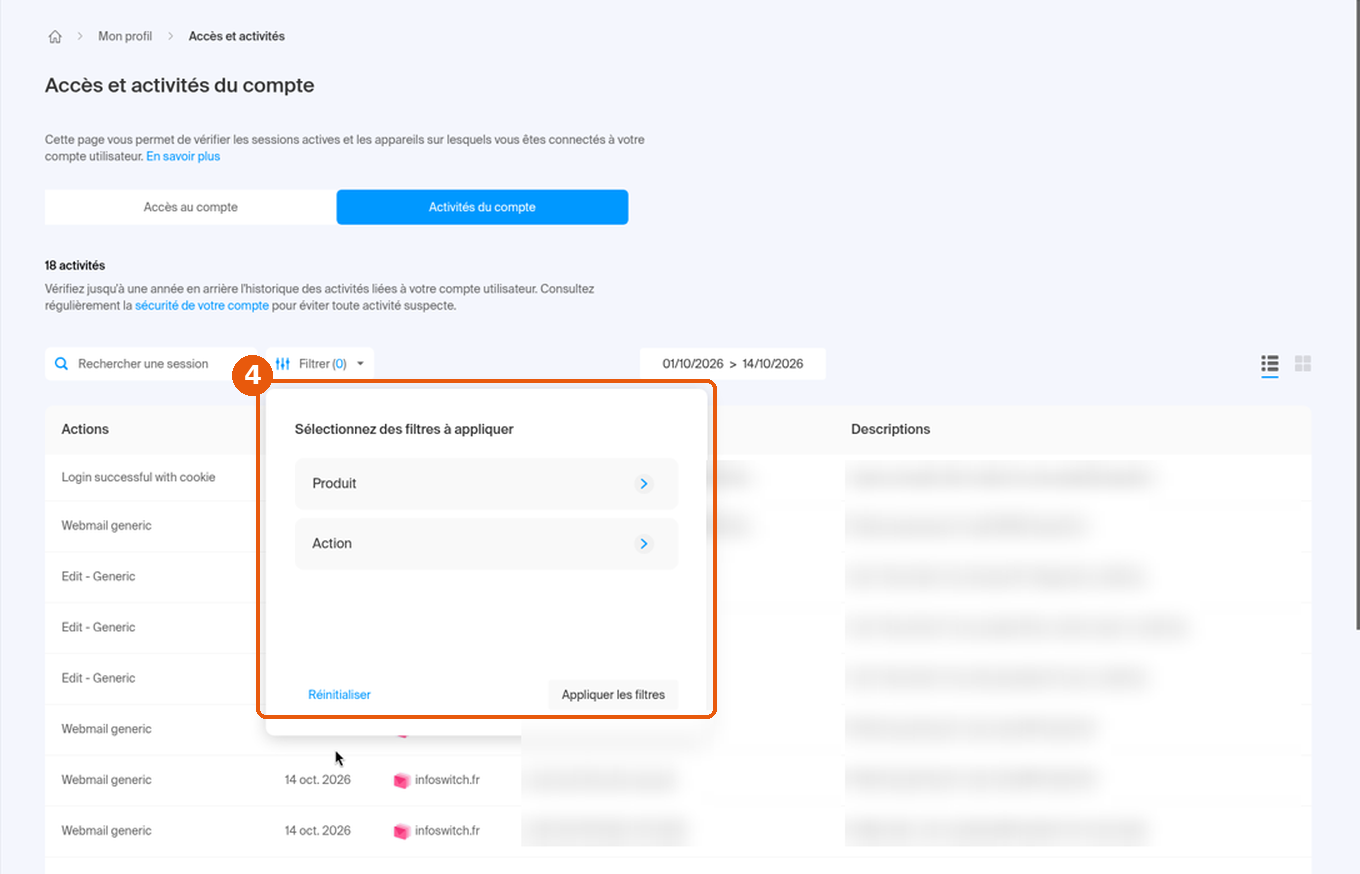Open the Mon profil breadcrumb

click(x=125, y=36)
